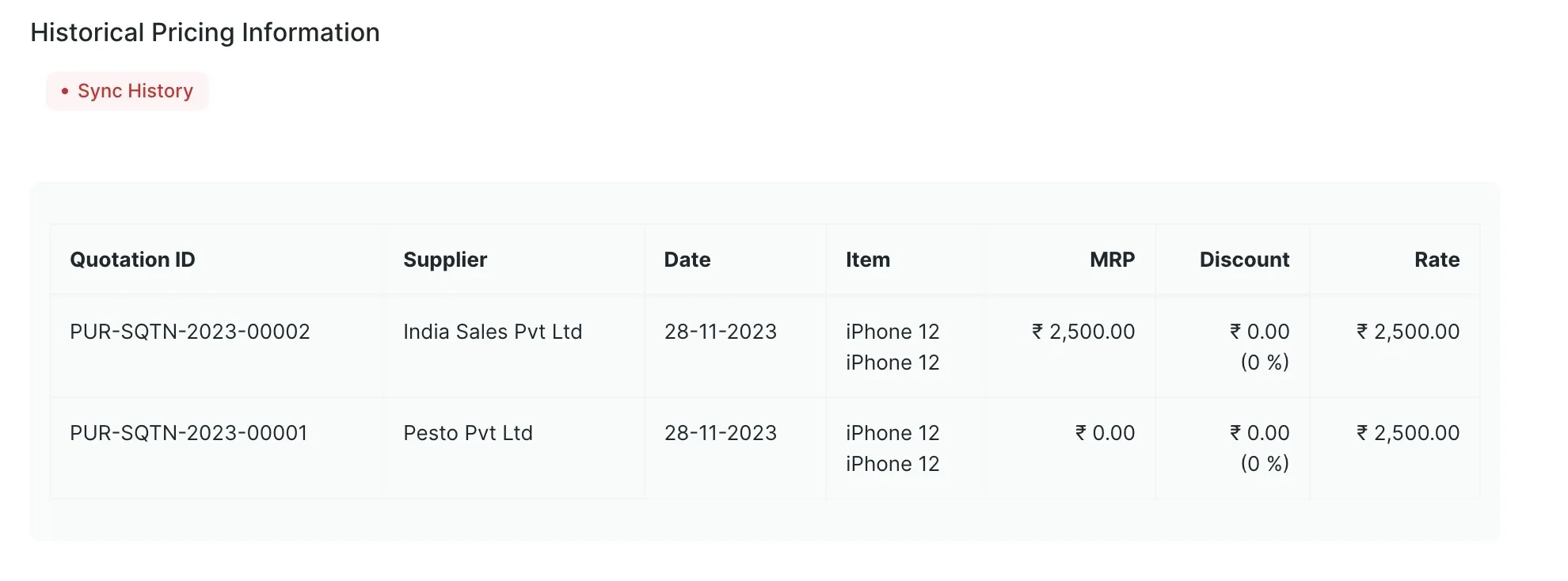The height and width of the screenshot is (581, 1568).
Task: Click the Rate column header
Action: click(x=1437, y=260)
